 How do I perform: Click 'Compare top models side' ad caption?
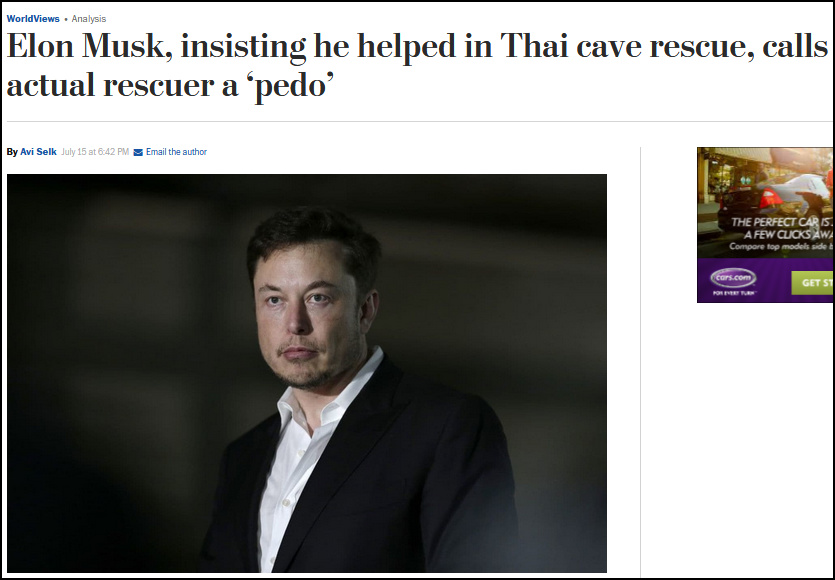click(781, 246)
